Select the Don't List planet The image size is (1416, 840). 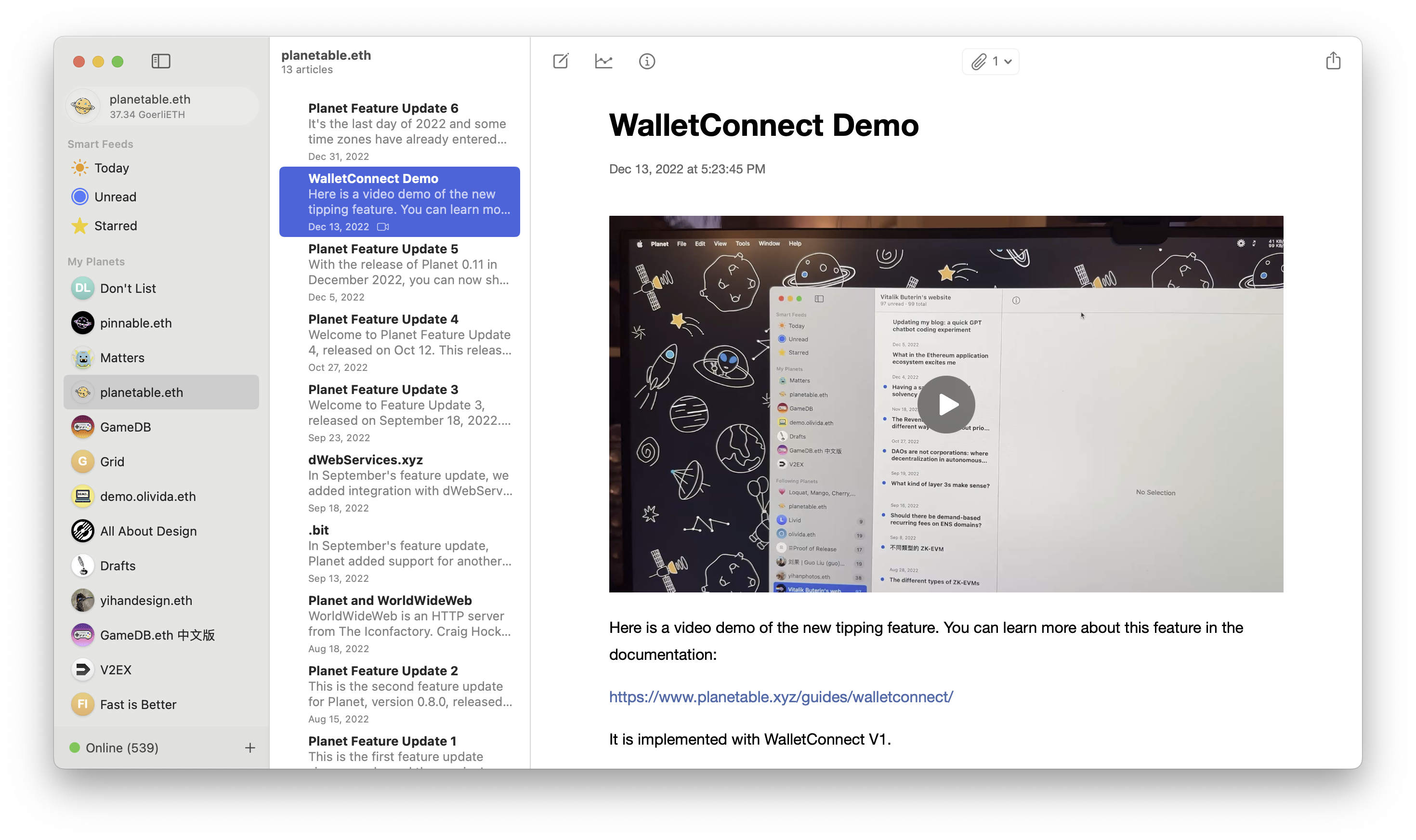[x=161, y=288]
